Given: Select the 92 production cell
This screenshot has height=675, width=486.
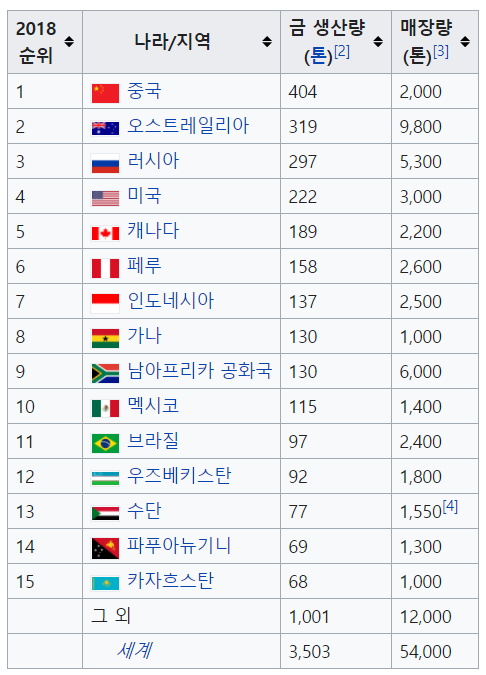Looking at the screenshot, I should [x=336, y=477].
